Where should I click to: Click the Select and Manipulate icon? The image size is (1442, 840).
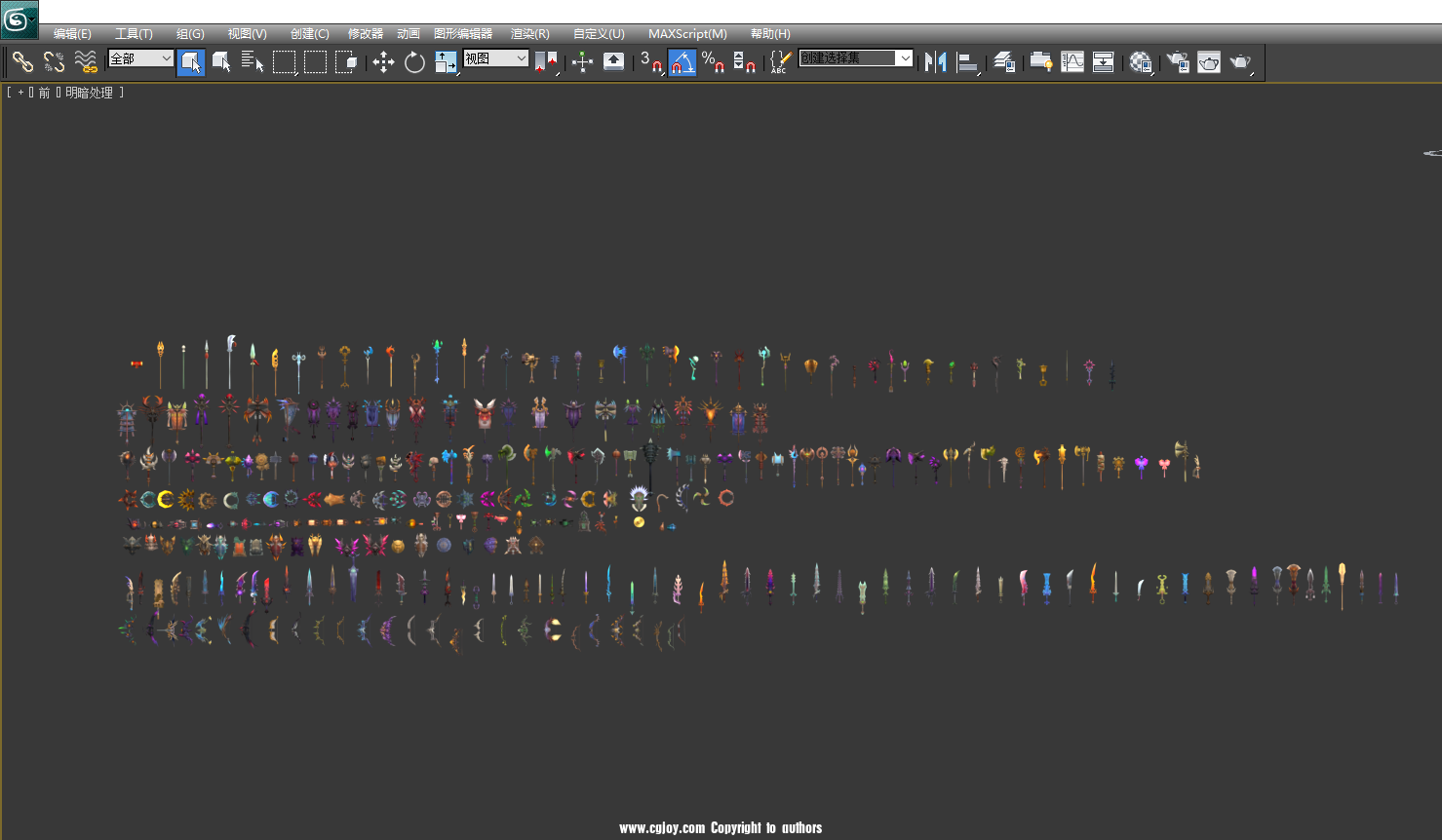tap(582, 62)
